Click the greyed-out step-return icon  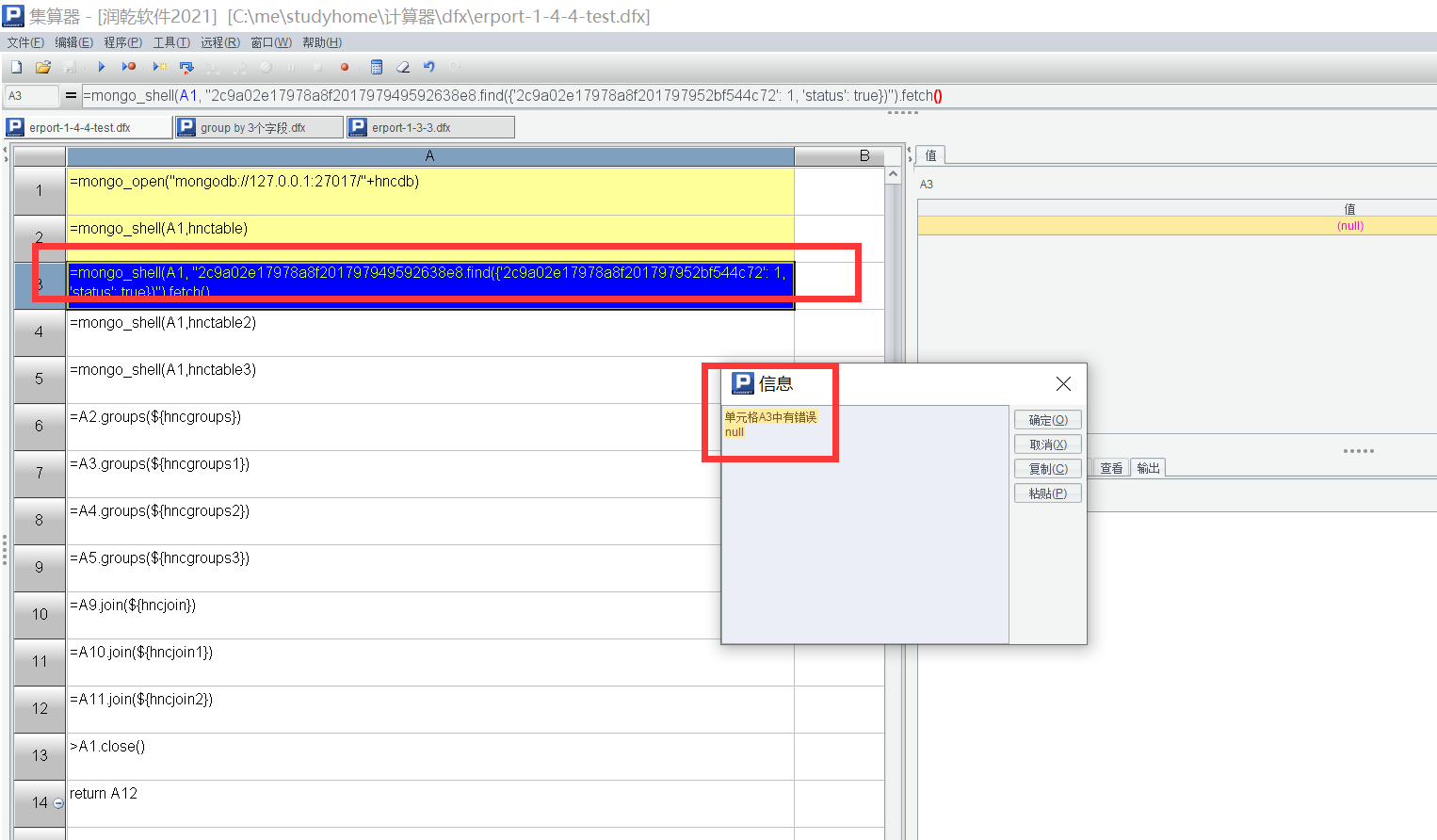[x=239, y=67]
